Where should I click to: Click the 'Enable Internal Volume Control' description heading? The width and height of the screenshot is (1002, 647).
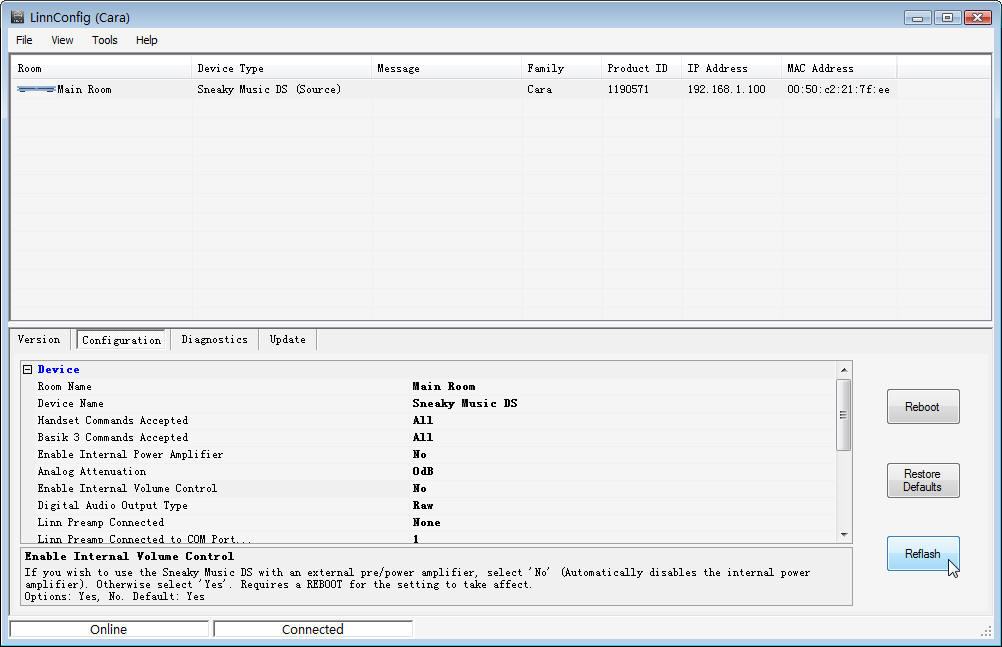point(129,556)
